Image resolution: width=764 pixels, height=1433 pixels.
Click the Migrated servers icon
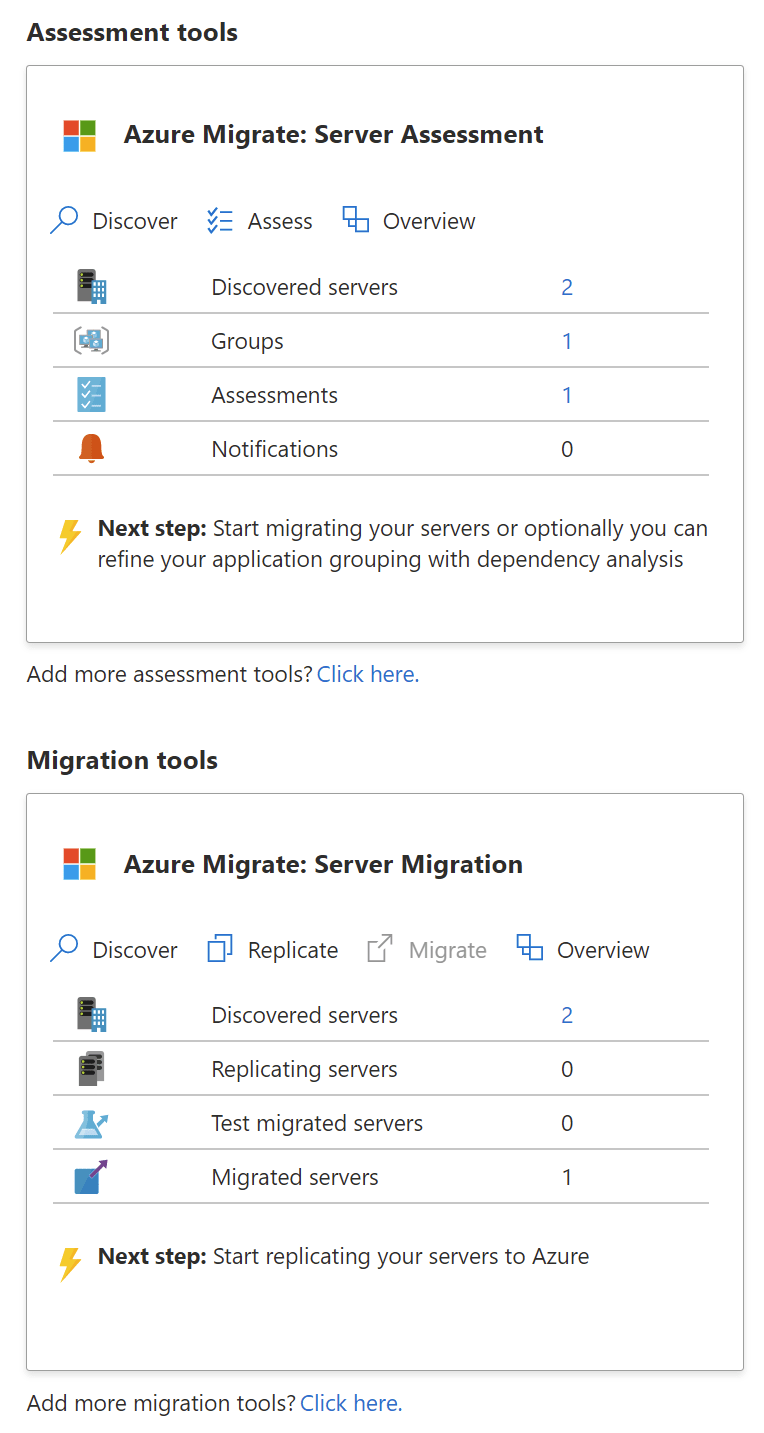91,1177
